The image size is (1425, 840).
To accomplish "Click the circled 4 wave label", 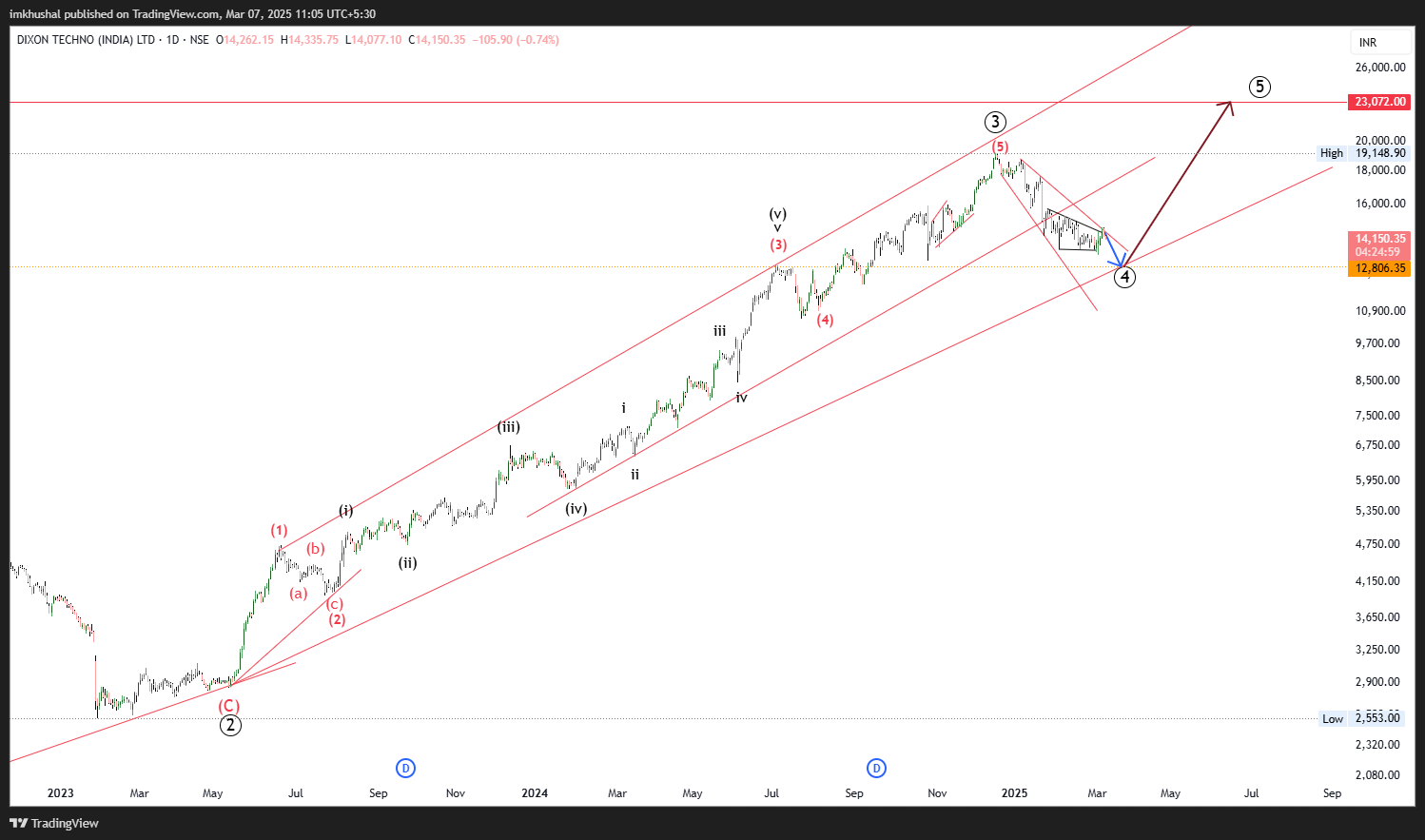I will click(x=1125, y=277).
